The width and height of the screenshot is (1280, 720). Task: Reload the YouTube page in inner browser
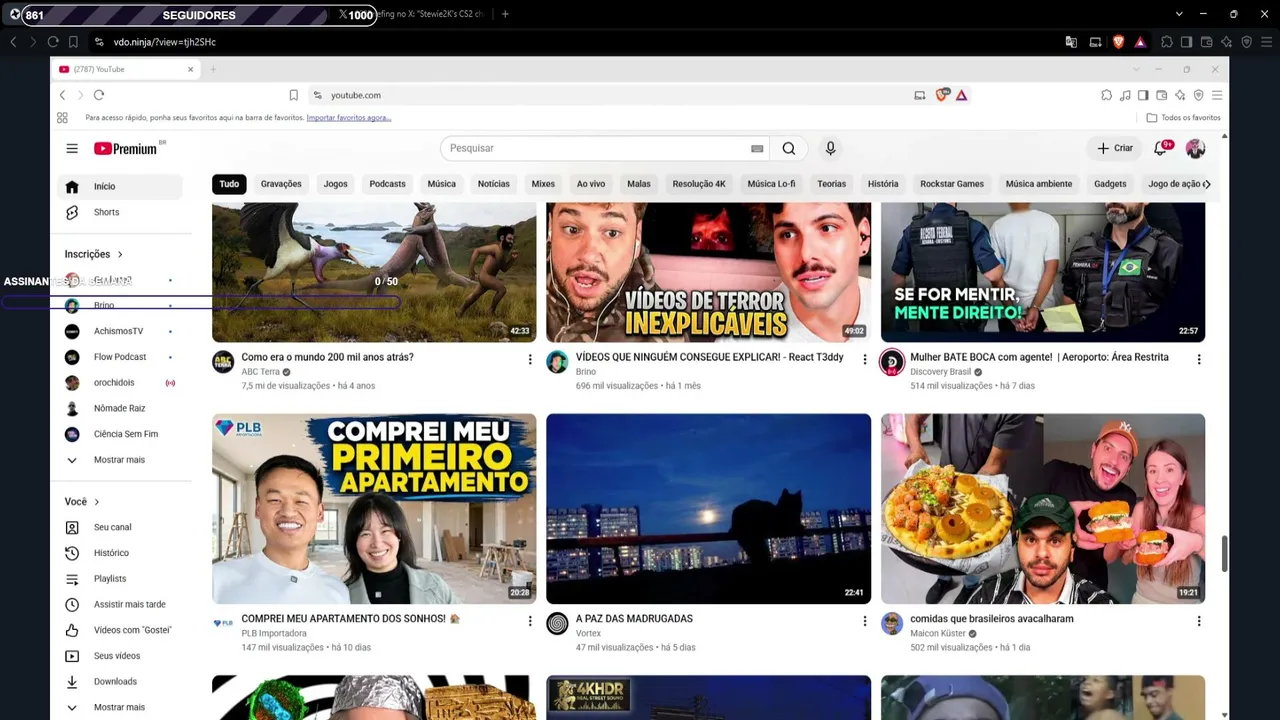point(99,95)
